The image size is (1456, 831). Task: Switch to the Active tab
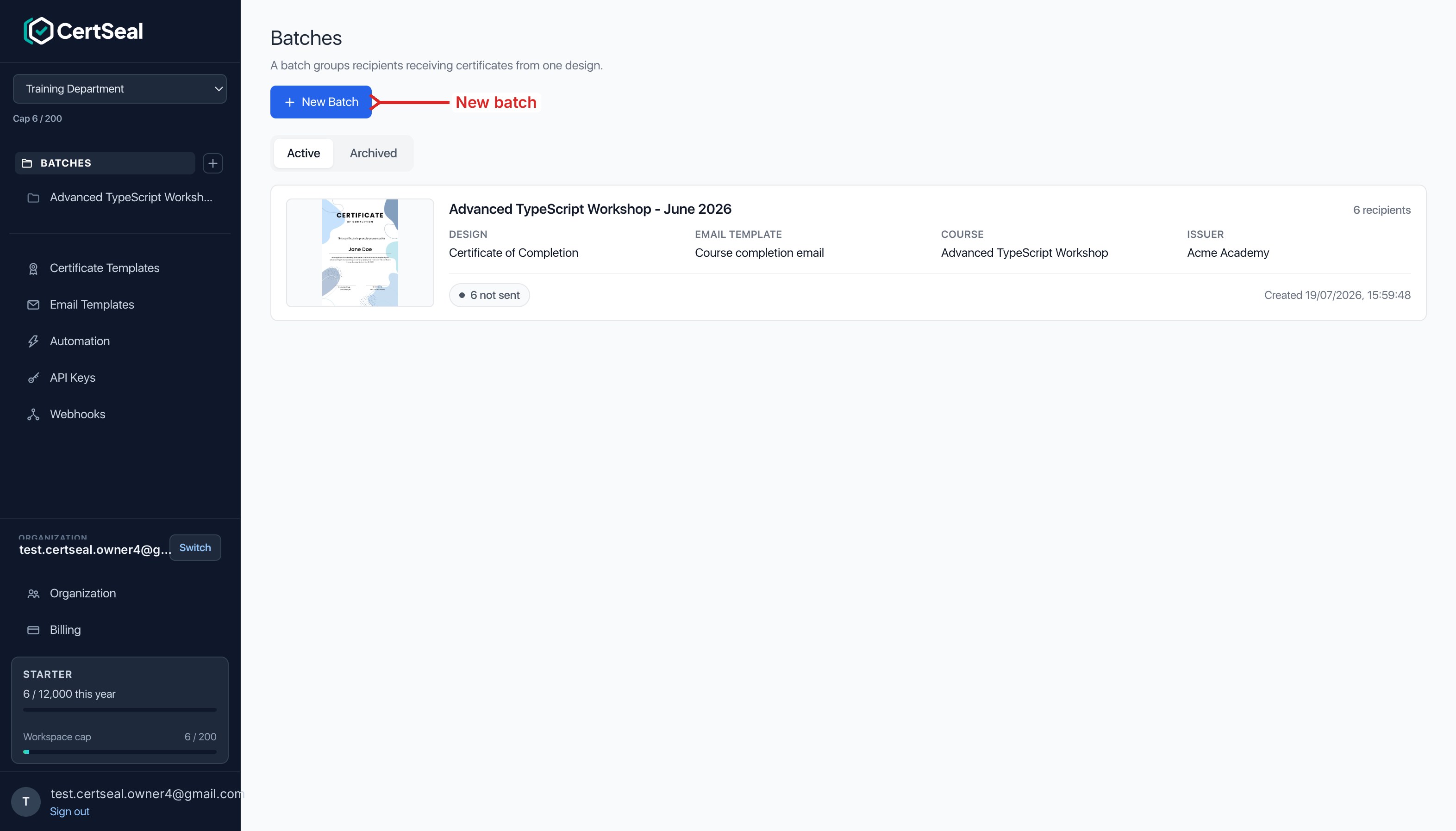303,154
